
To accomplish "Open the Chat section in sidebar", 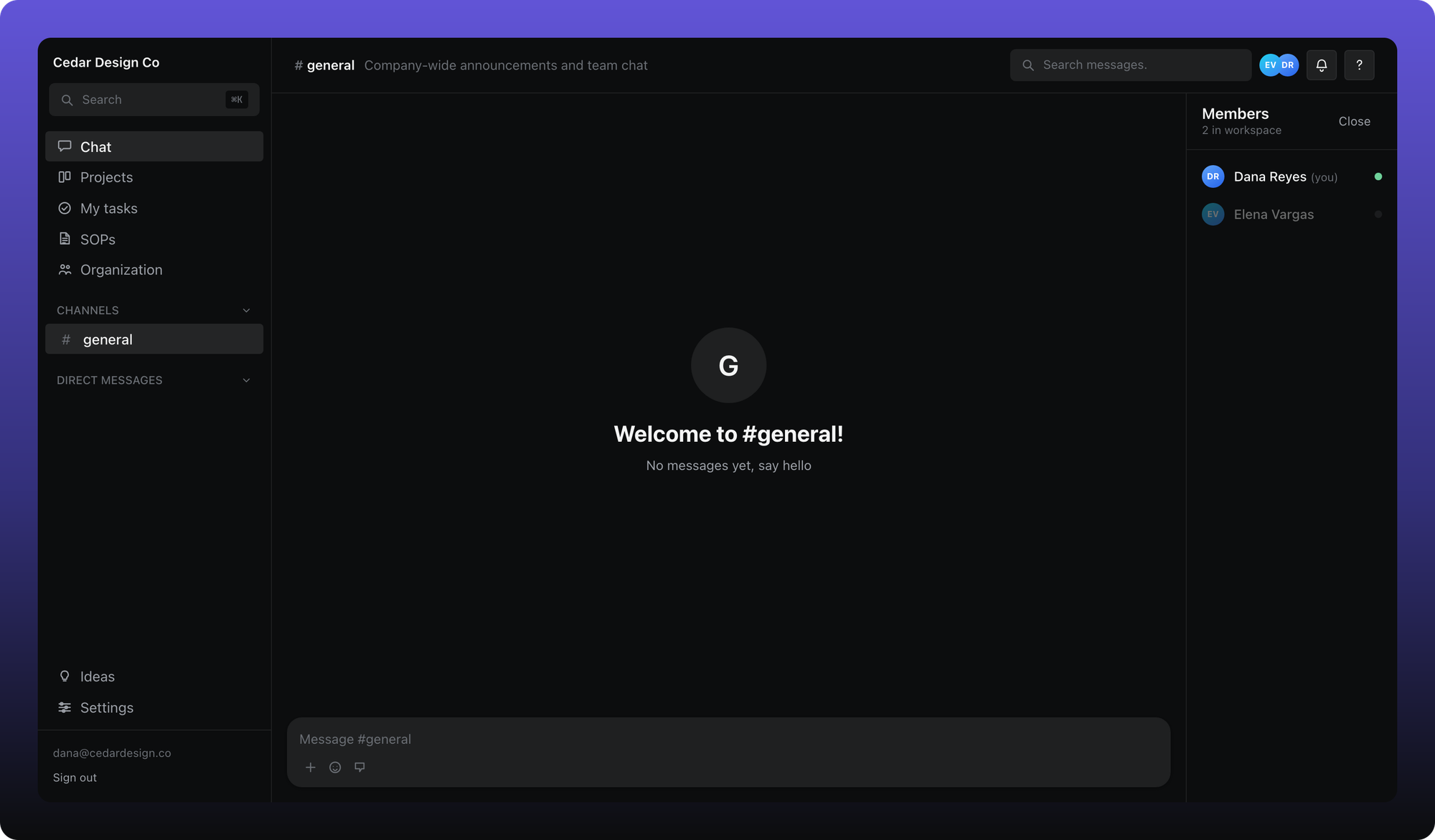I will click(154, 146).
